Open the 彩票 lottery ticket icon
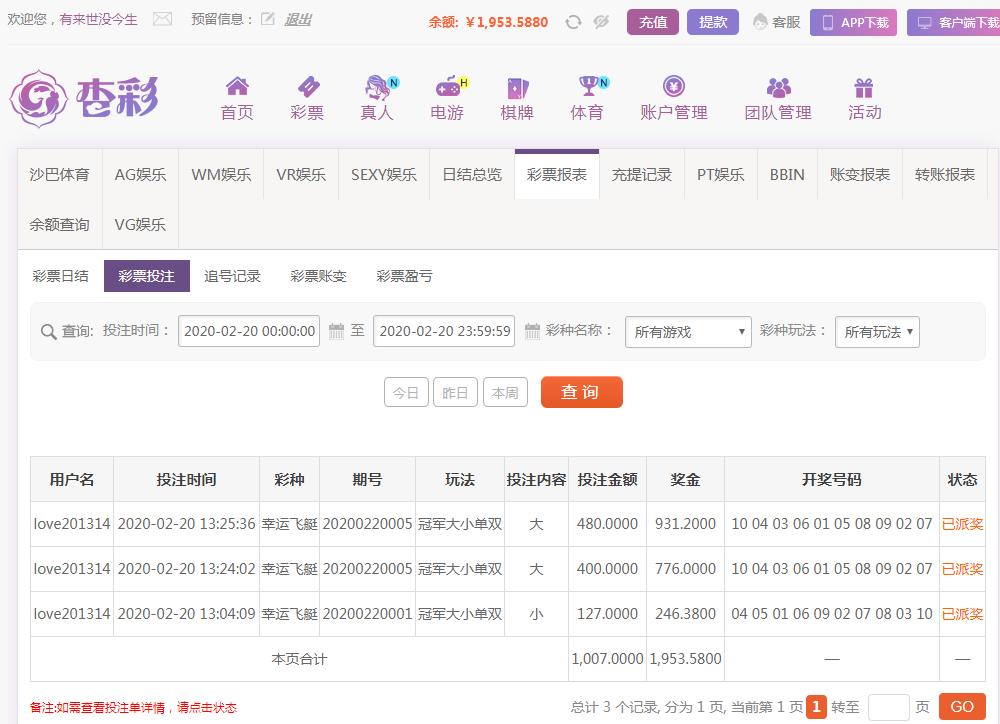1000x724 pixels. click(307, 87)
